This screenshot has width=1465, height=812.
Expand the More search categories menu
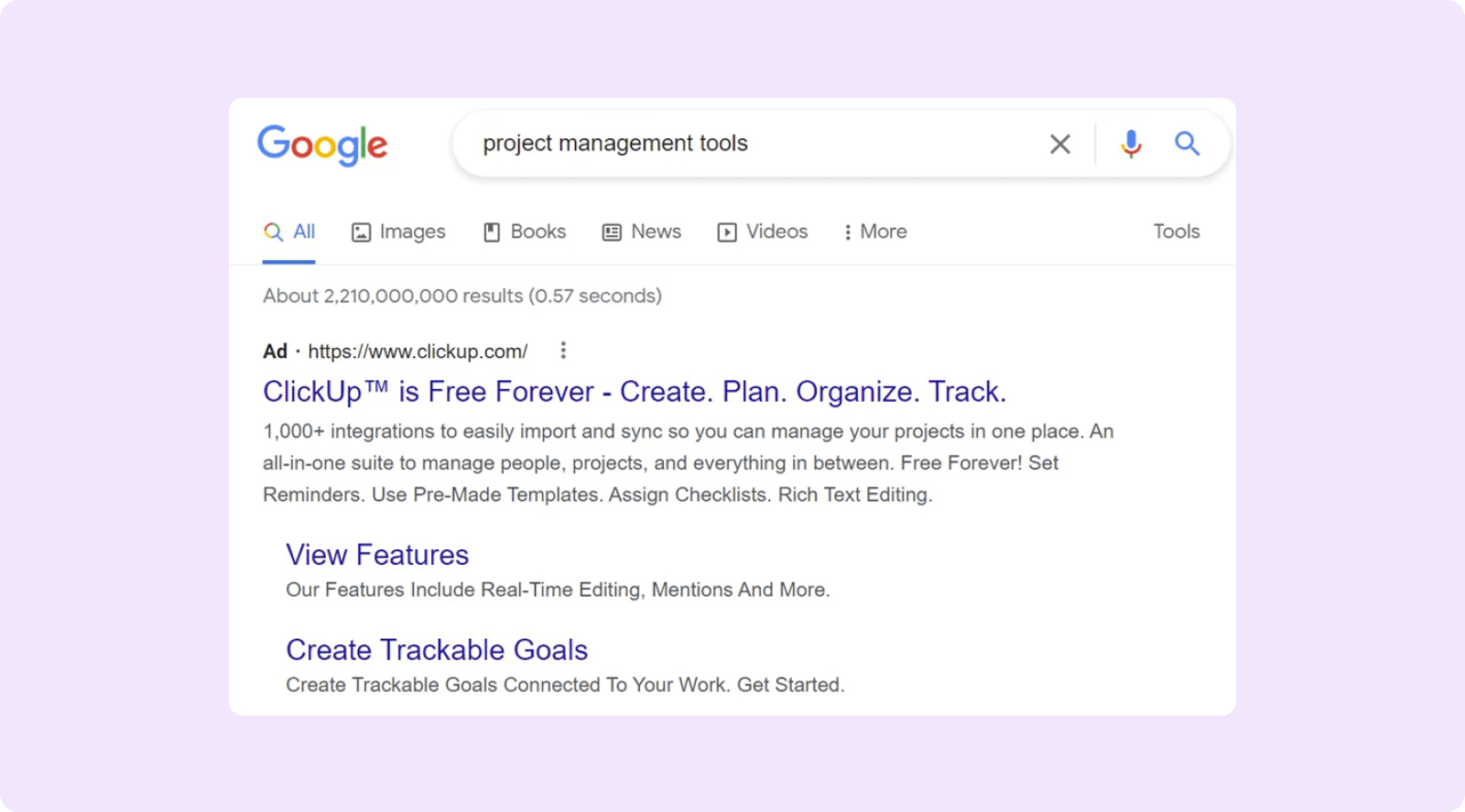tap(874, 232)
